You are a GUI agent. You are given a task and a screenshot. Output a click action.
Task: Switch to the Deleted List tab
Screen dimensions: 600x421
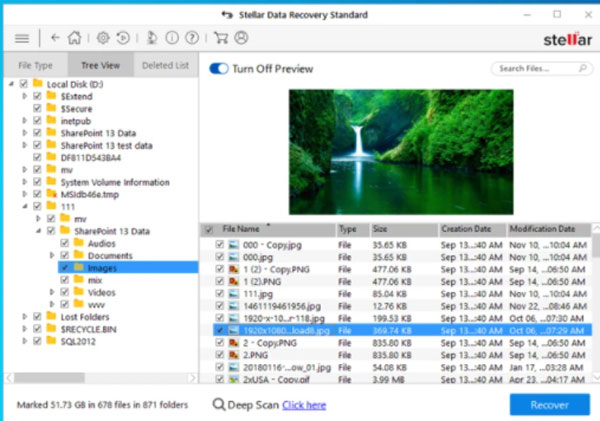166,65
